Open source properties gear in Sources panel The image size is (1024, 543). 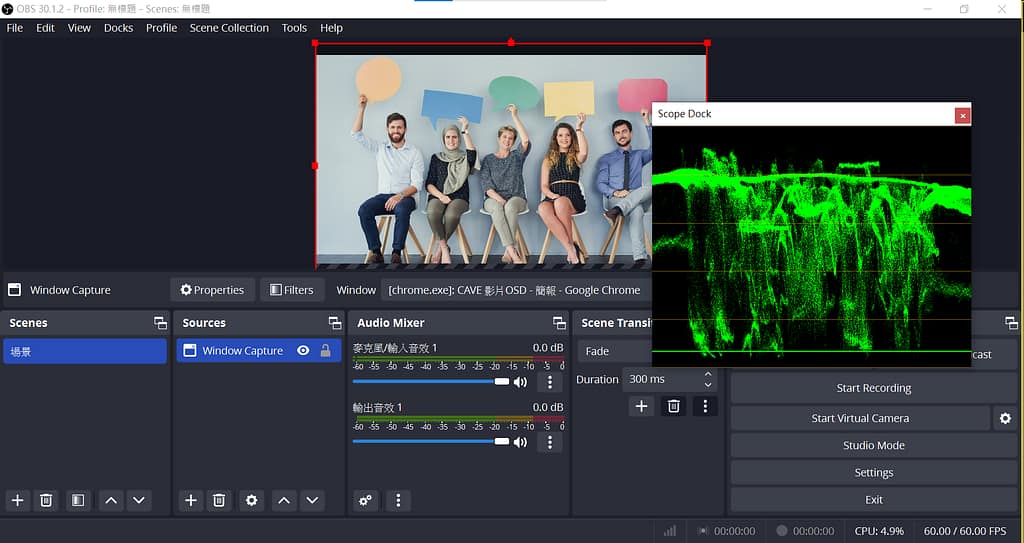point(251,501)
